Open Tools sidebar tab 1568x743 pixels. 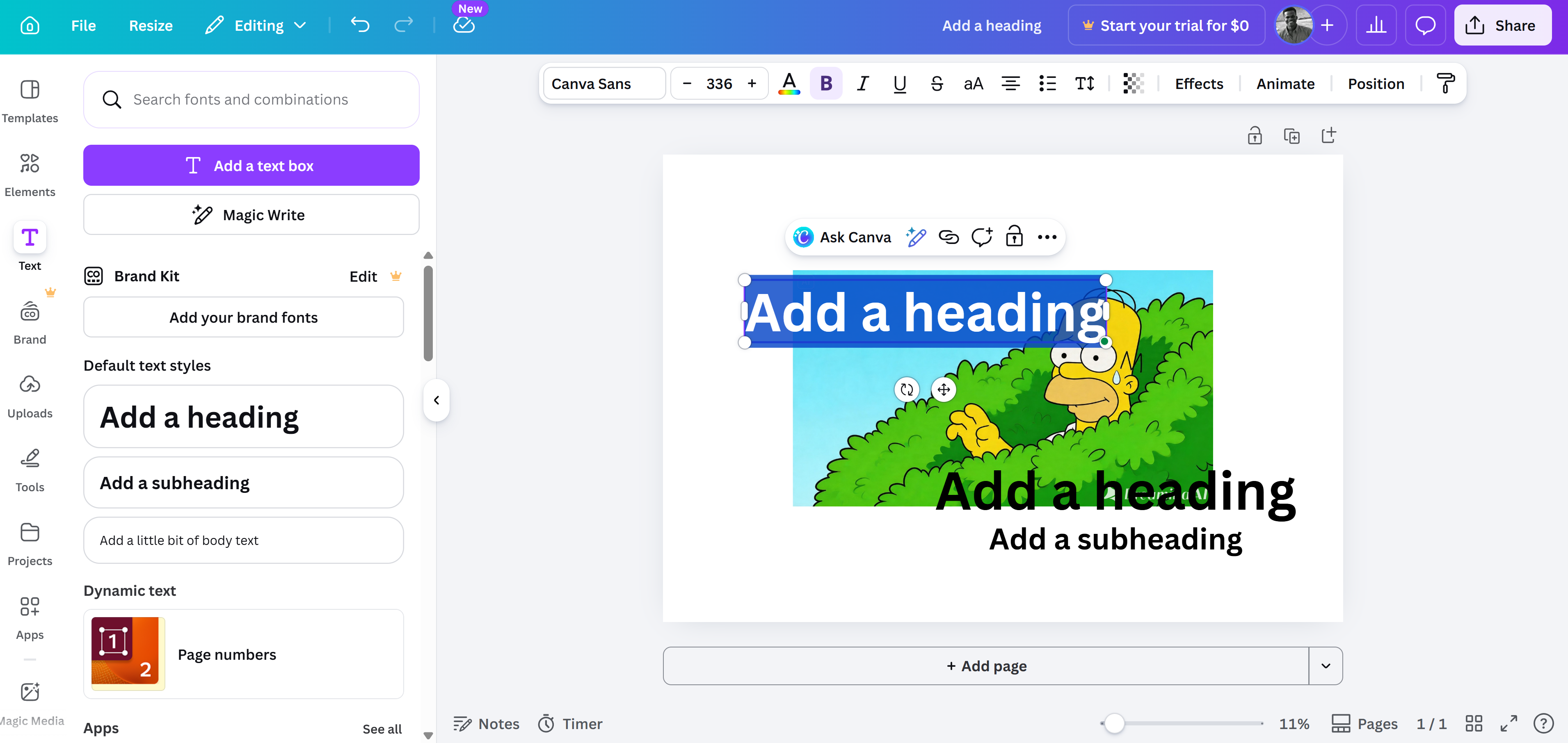[30, 470]
